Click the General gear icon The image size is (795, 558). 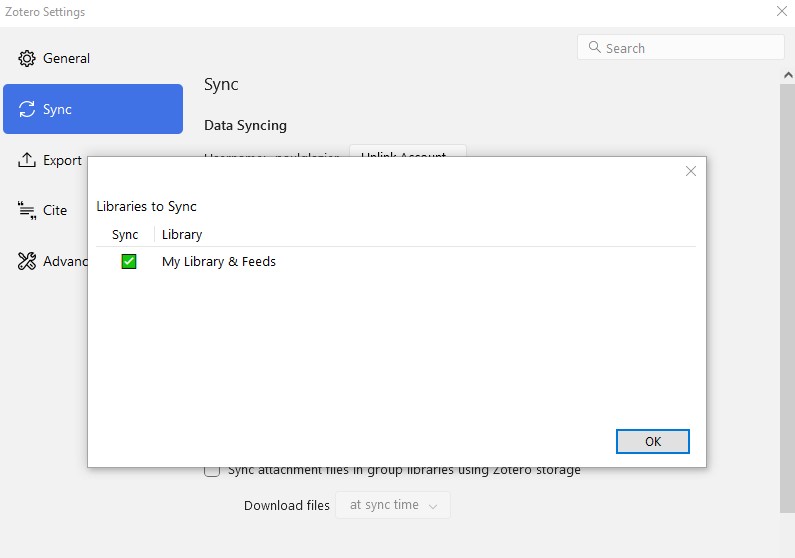[x=27, y=58]
